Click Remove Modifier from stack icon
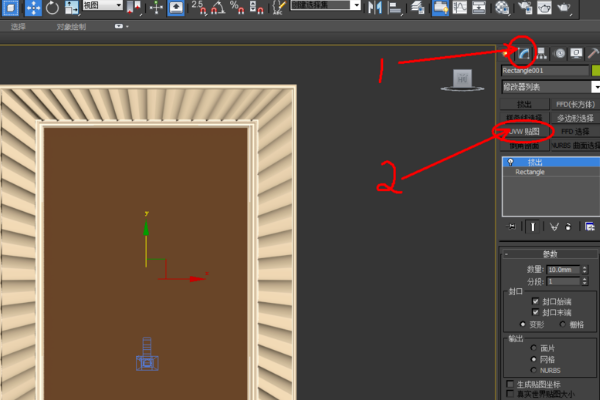 pos(568,227)
